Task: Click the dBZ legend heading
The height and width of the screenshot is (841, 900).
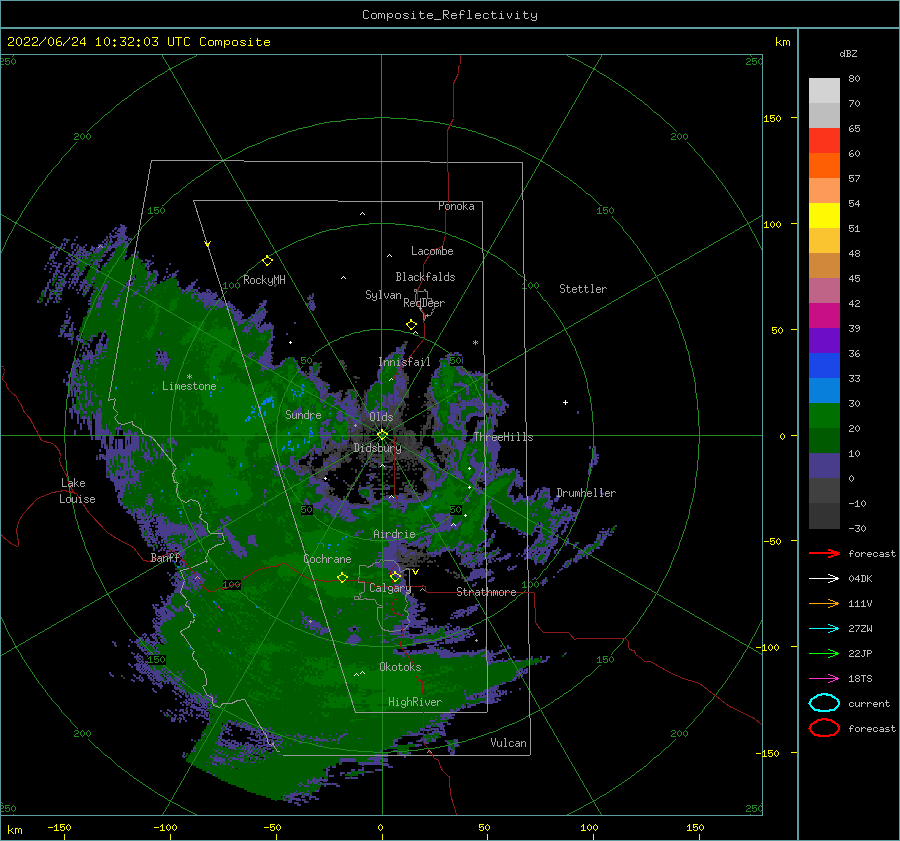Action: [x=848, y=53]
